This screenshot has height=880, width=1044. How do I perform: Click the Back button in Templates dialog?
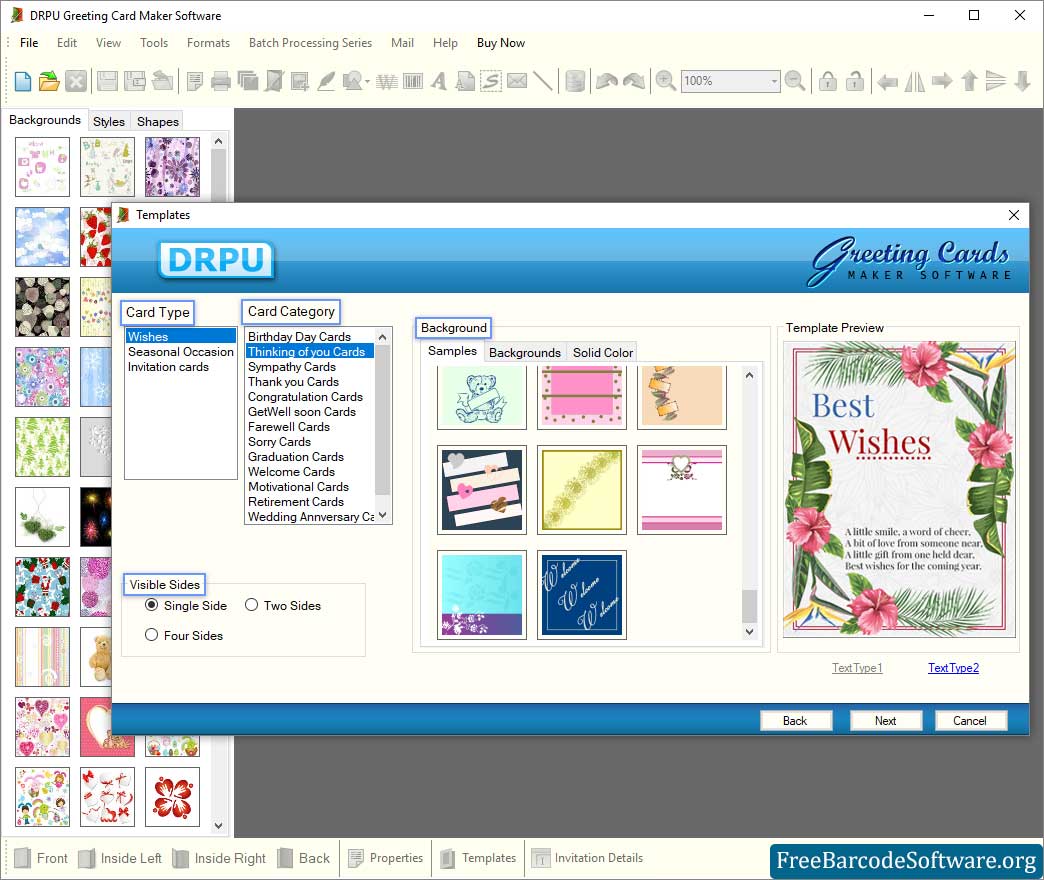click(x=795, y=720)
